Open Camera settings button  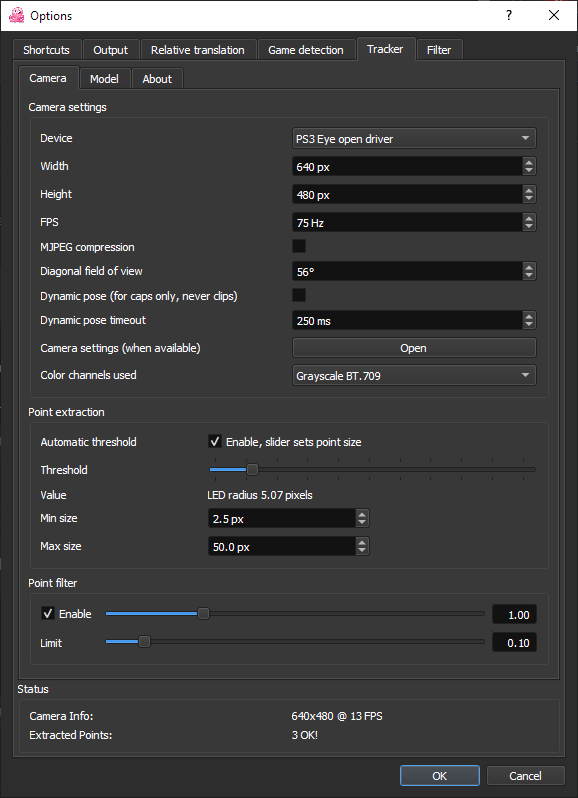(414, 348)
